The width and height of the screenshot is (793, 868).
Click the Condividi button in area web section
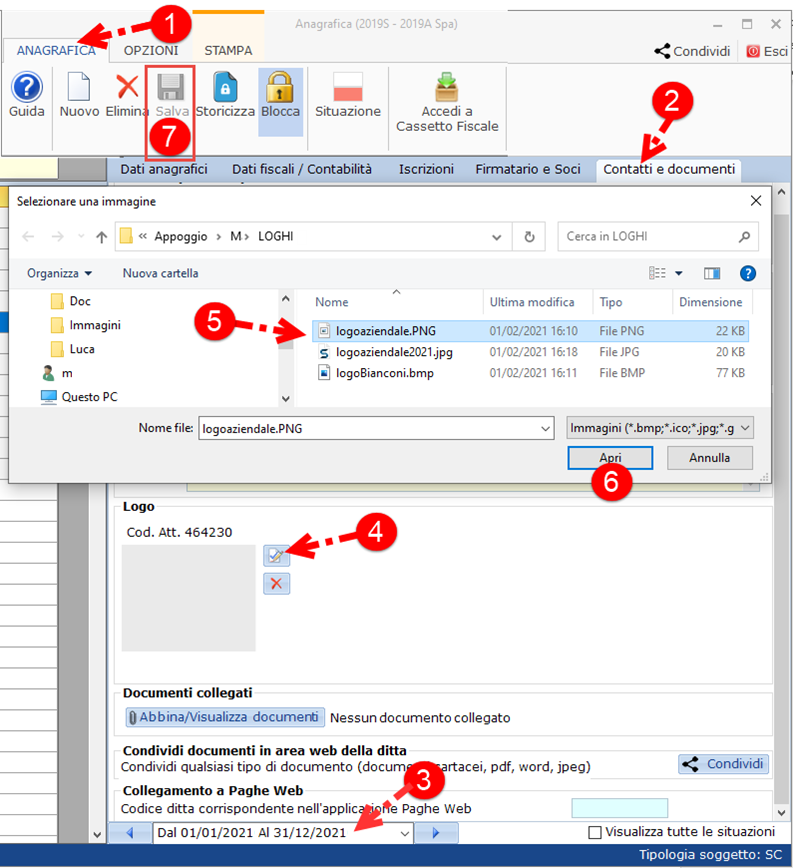click(x=723, y=764)
